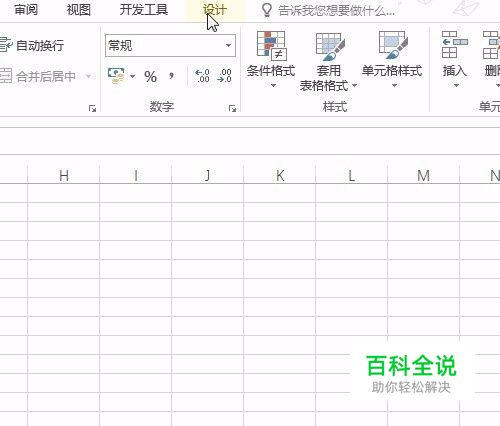Click the delete cells icon

click(492, 45)
